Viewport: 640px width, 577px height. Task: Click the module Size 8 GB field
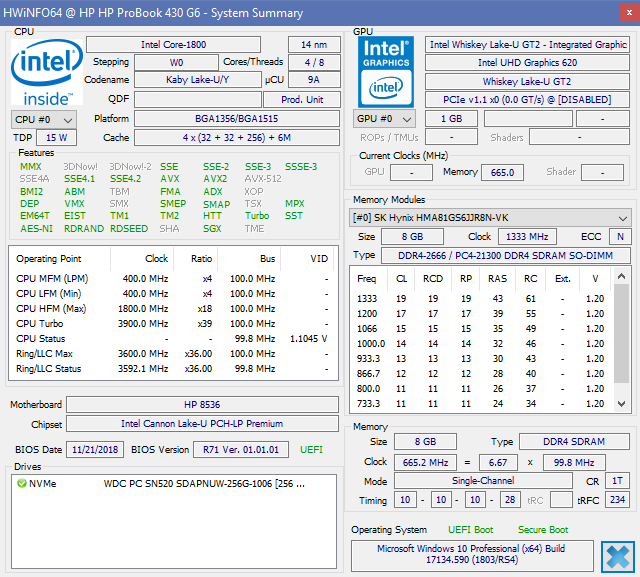click(412, 237)
